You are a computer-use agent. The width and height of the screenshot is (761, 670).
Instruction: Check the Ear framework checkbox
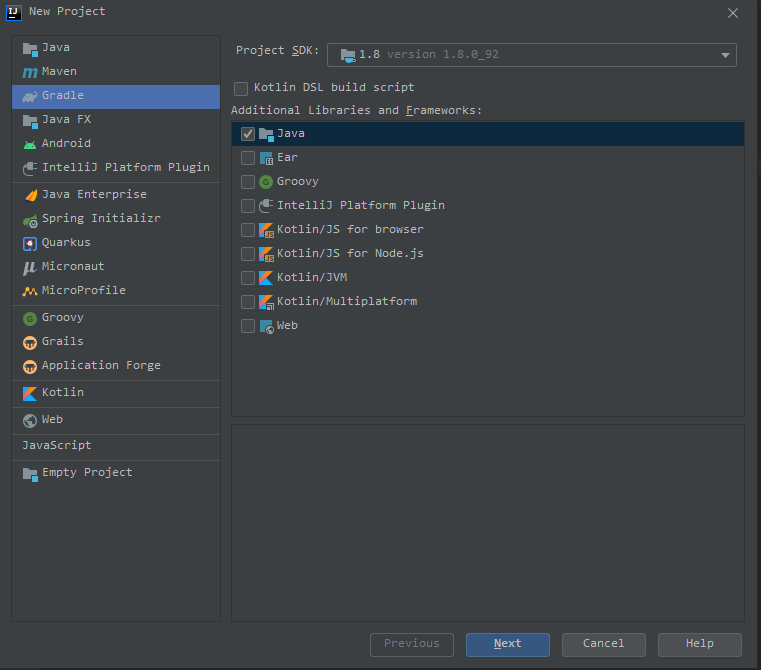pyautogui.click(x=248, y=158)
